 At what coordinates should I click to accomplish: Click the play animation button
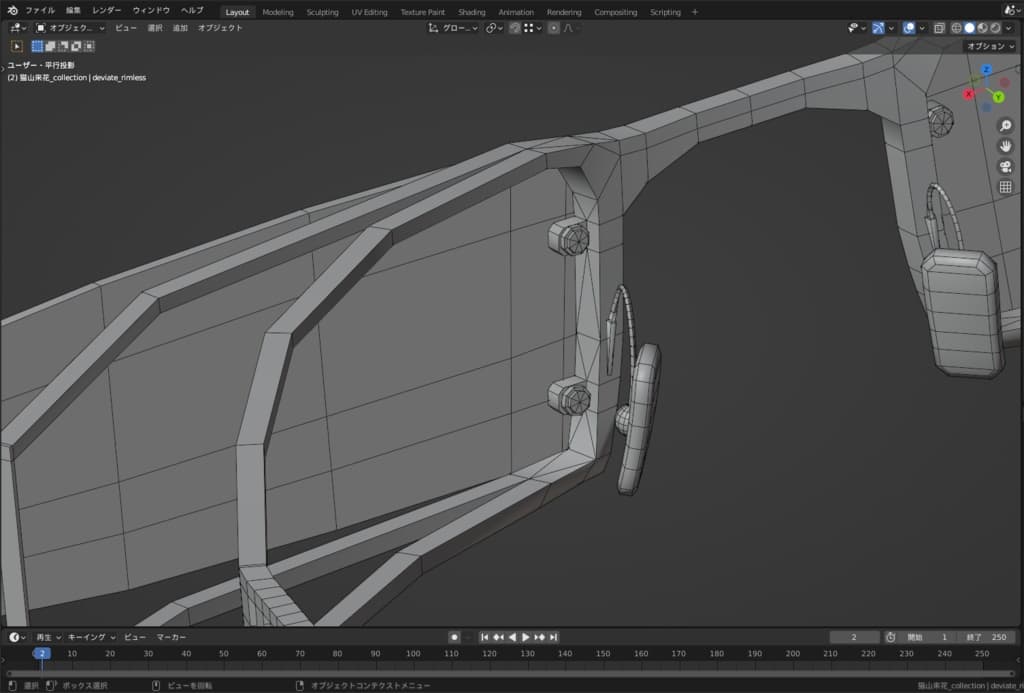point(526,637)
